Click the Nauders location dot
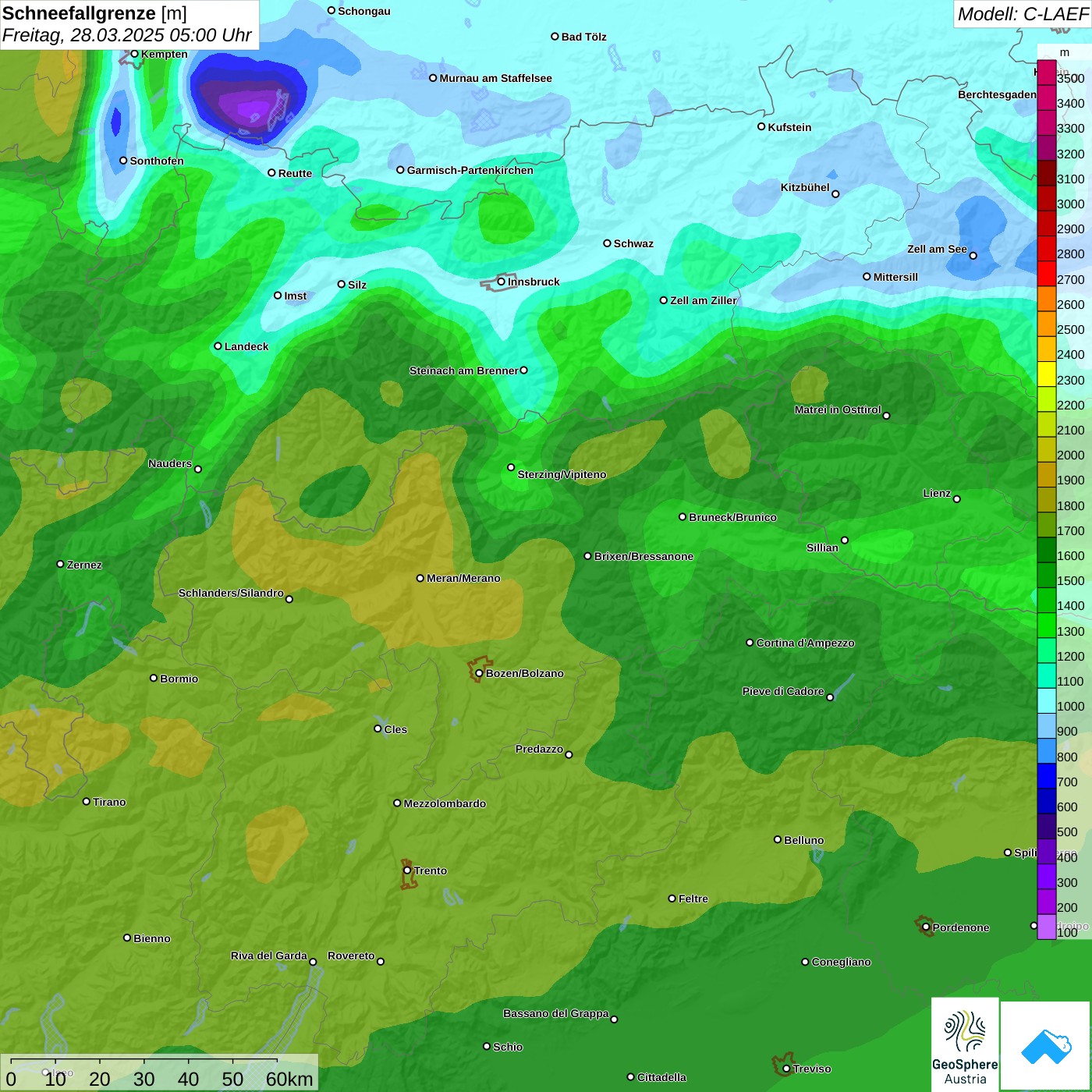 tap(198, 469)
